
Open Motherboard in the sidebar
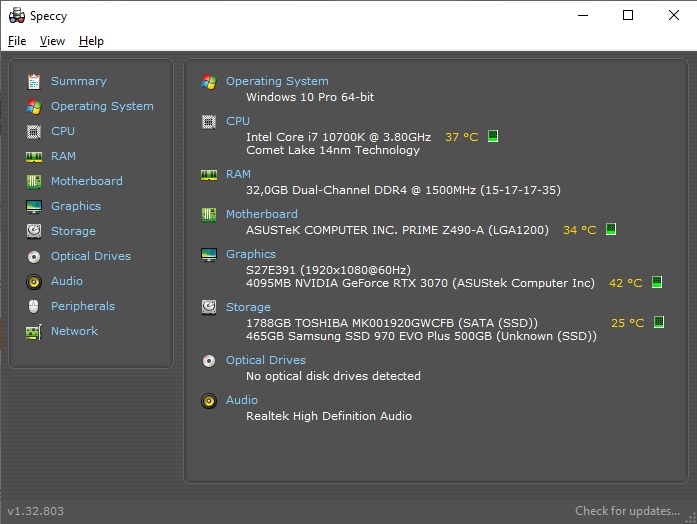87,181
